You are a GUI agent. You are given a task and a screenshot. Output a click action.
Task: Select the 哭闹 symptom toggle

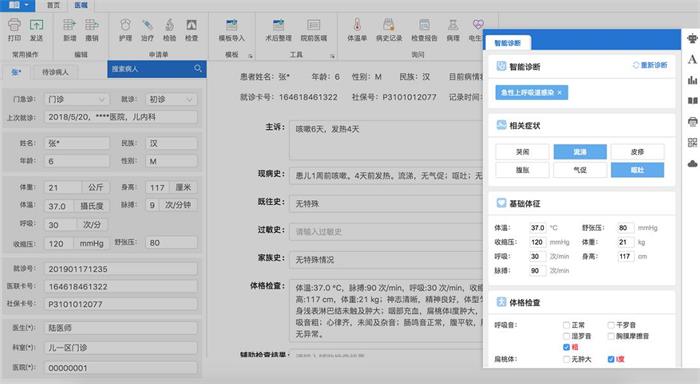[522, 152]
